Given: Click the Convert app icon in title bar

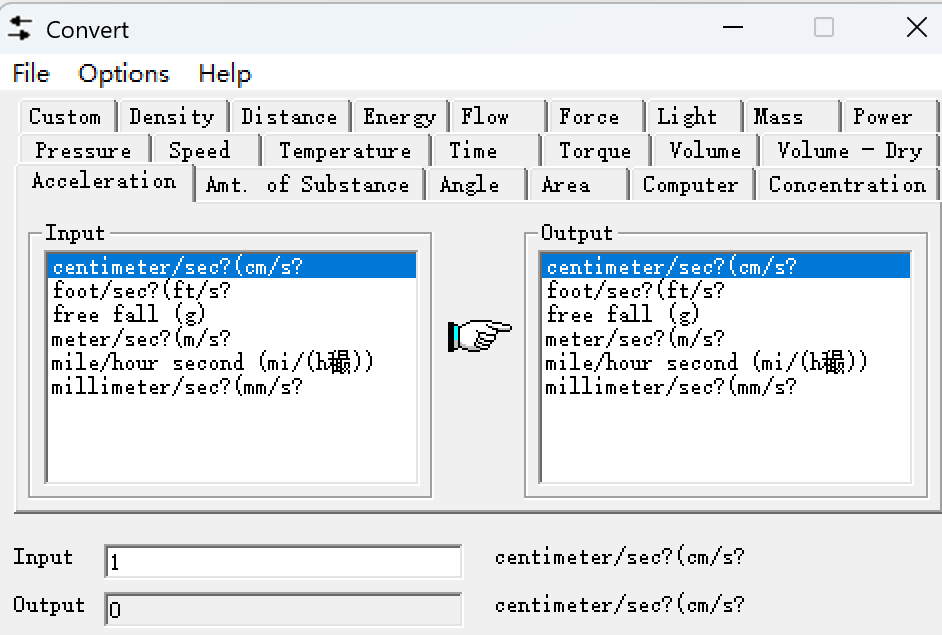Looking at the screenshot, I should [20, 29].
